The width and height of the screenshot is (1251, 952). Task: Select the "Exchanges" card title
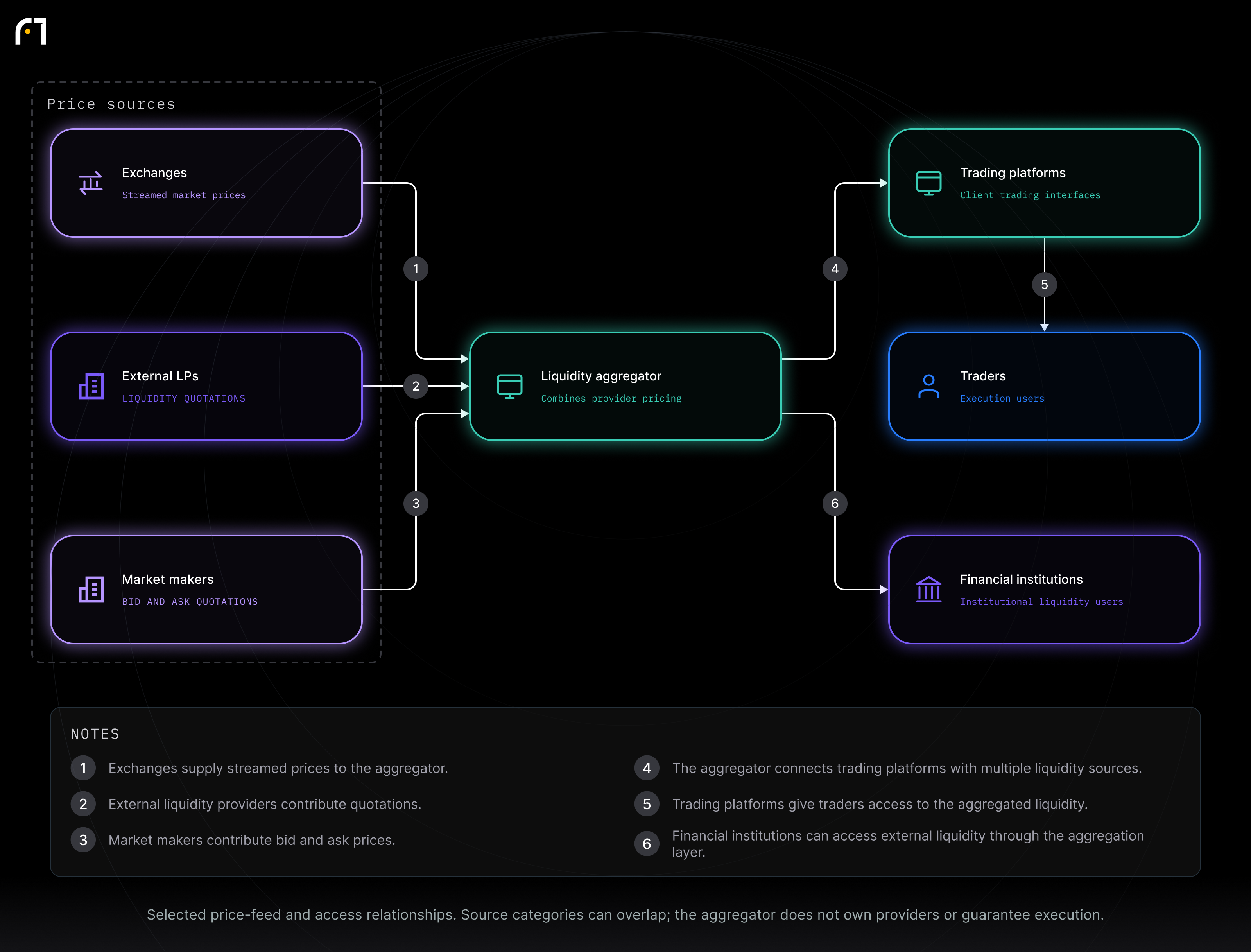(x=154, y=173)
